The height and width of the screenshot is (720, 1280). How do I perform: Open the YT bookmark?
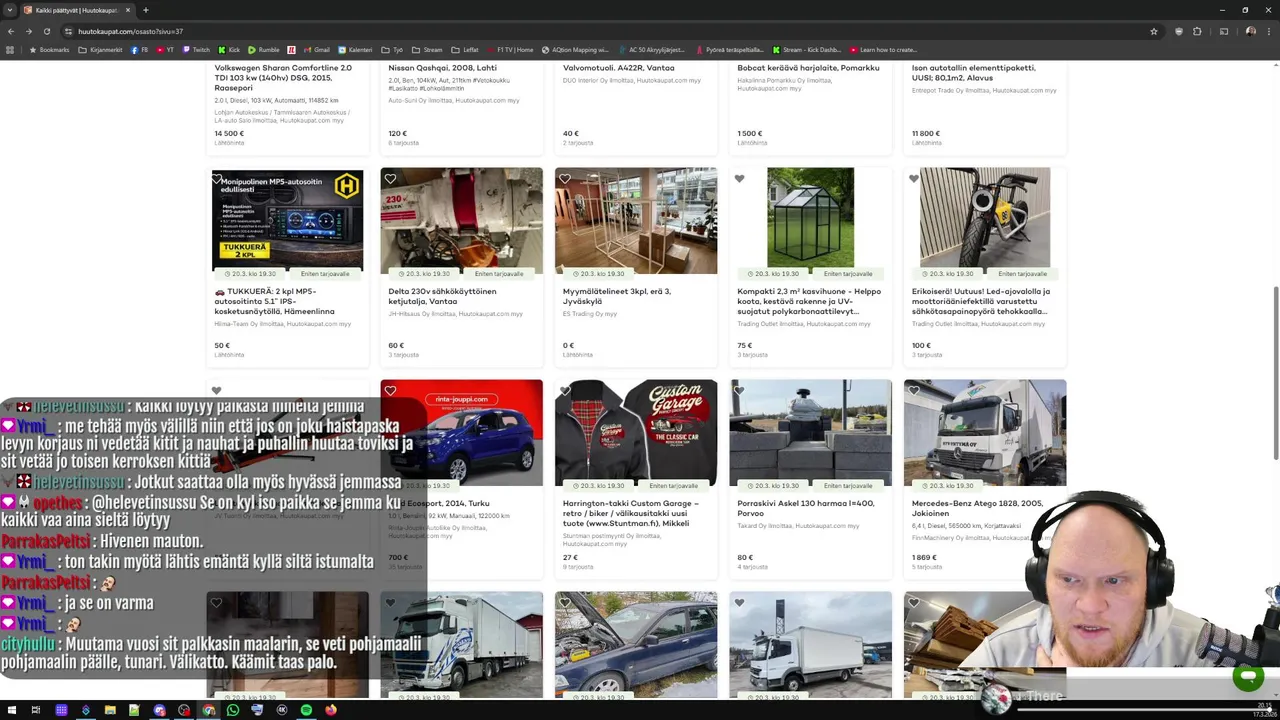pos(165,49)
